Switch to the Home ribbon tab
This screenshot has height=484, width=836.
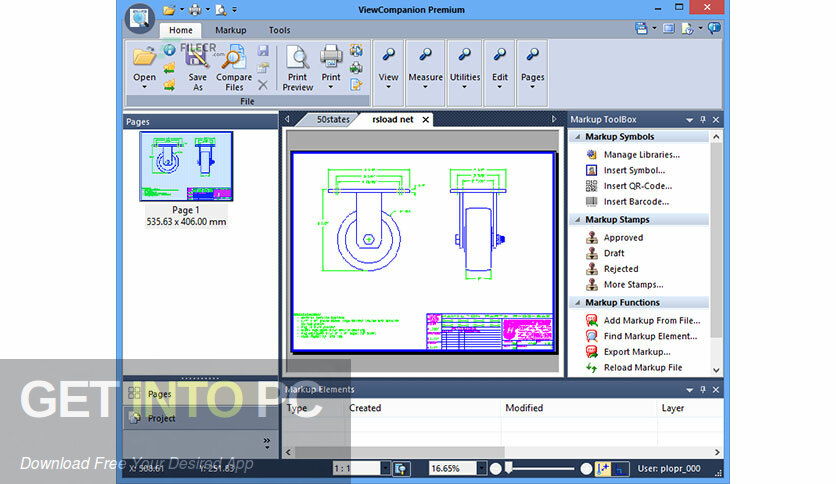181,30
